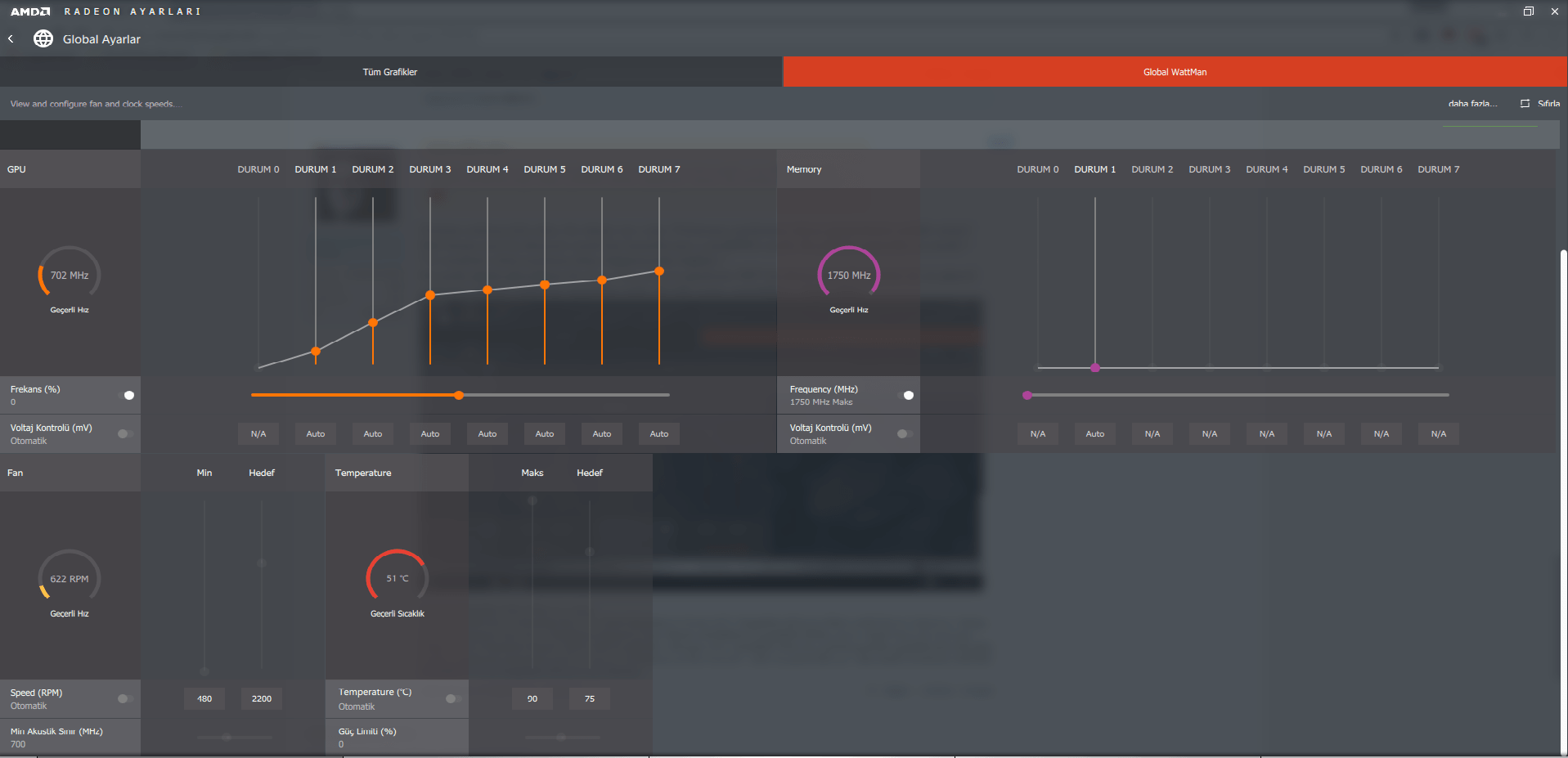The width and height of the screenshot is (1568, 758).
Task: Toggle the Speed (RPM) automatic switch
Action: pyautogui.click(x=125, y=698)
